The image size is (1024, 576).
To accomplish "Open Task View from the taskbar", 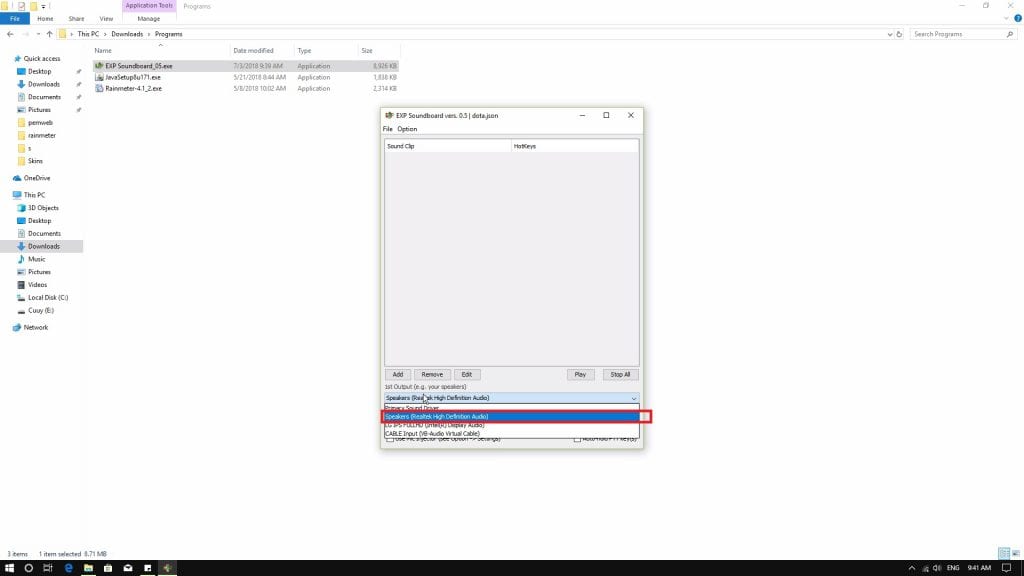I will (x=48, y=568).
